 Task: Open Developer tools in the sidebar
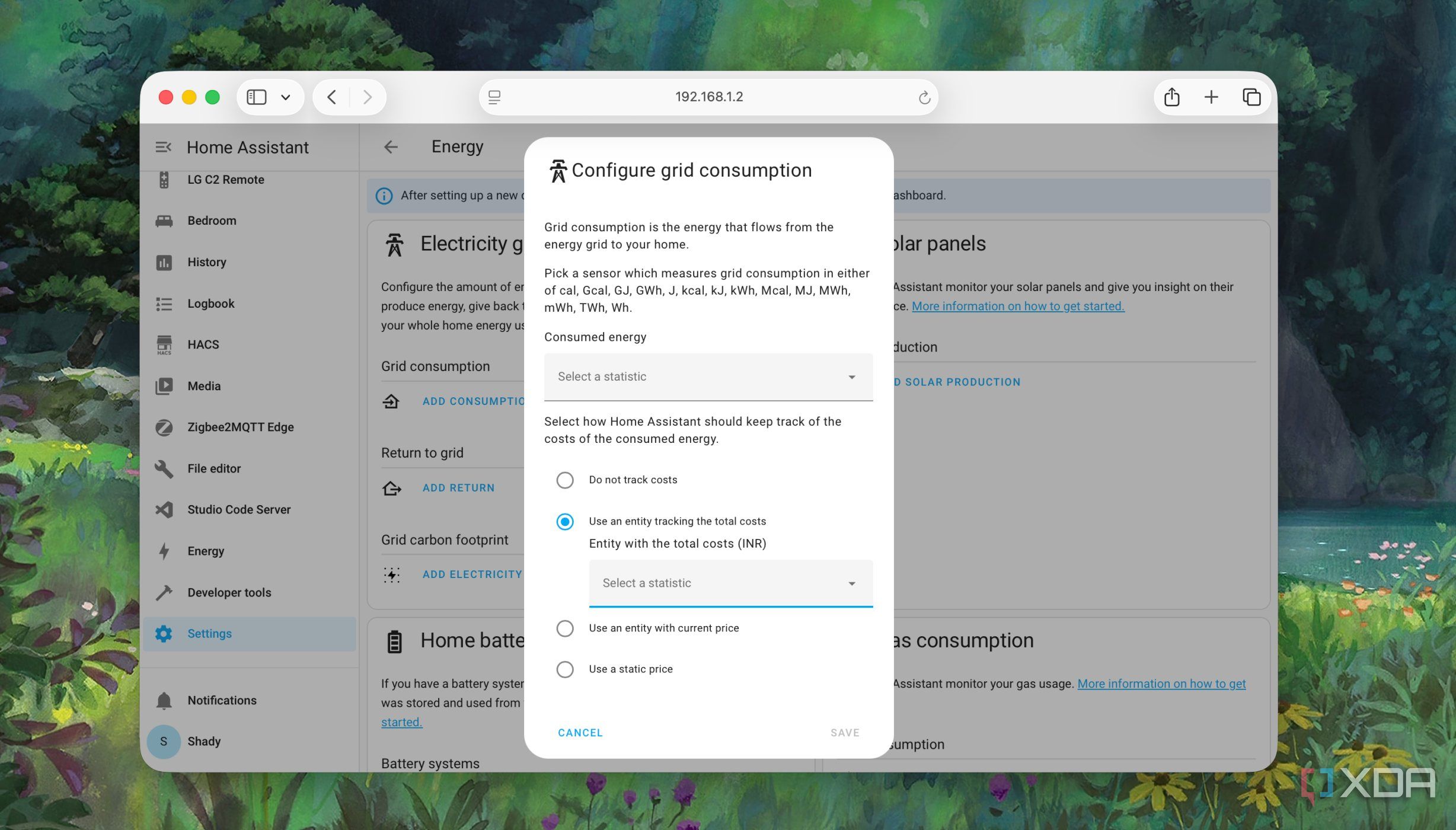[x=250, y=592]
